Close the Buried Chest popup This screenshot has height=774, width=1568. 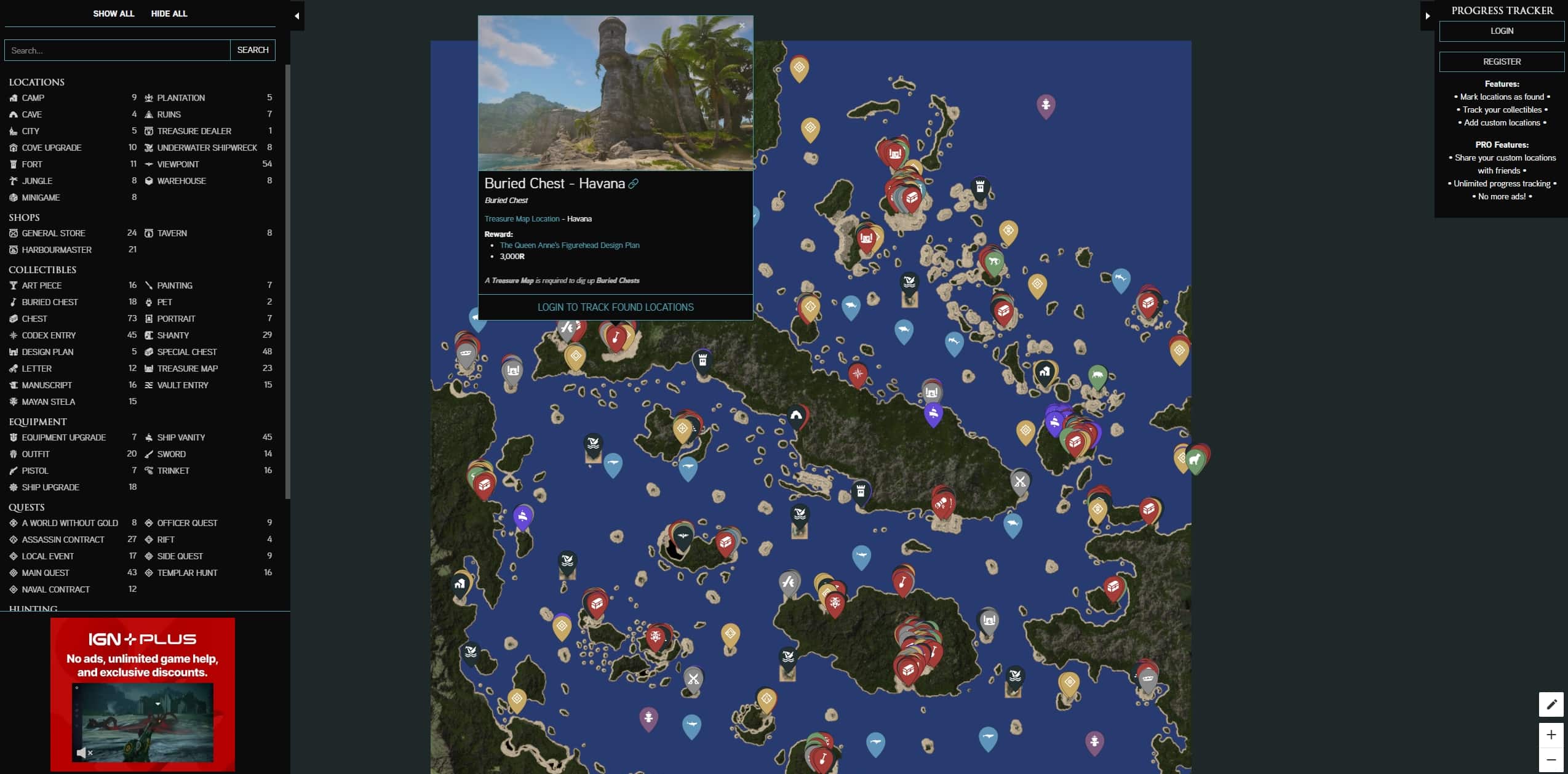click(x=742, y=26)
